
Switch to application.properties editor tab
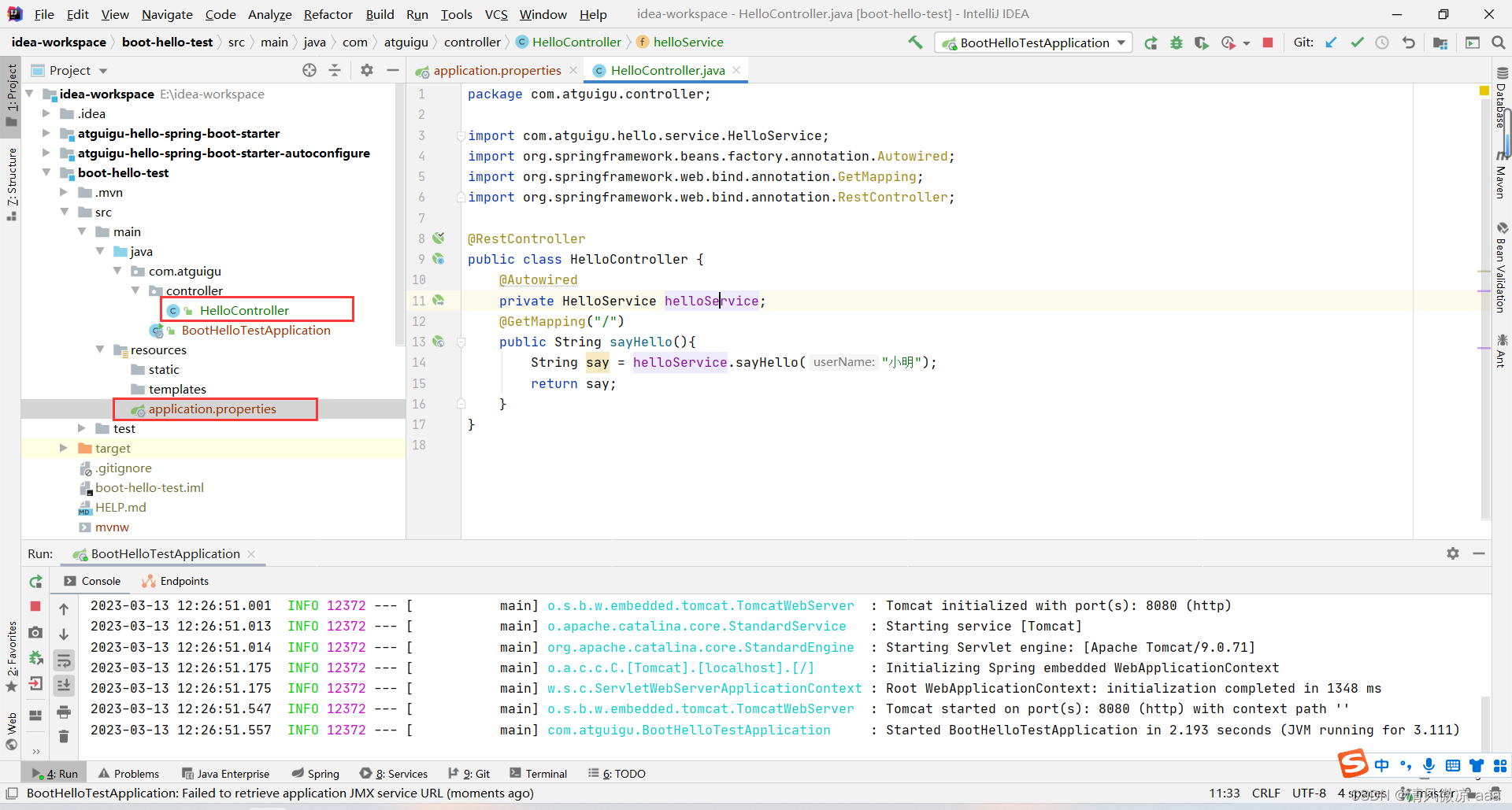point(497,70)
